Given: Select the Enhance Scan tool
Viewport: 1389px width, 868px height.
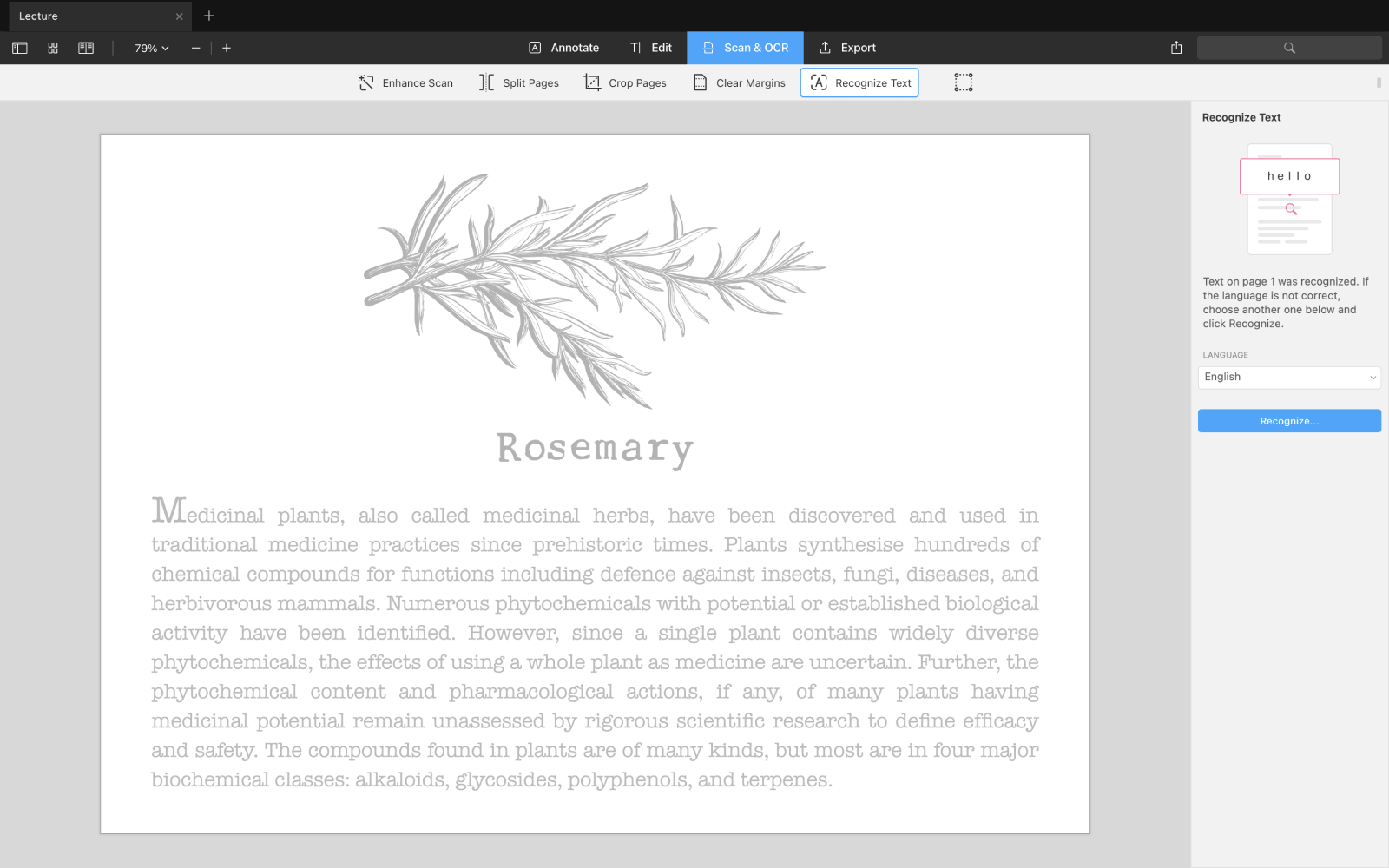Looking at the screenshot, I should (x=405, y=83).
